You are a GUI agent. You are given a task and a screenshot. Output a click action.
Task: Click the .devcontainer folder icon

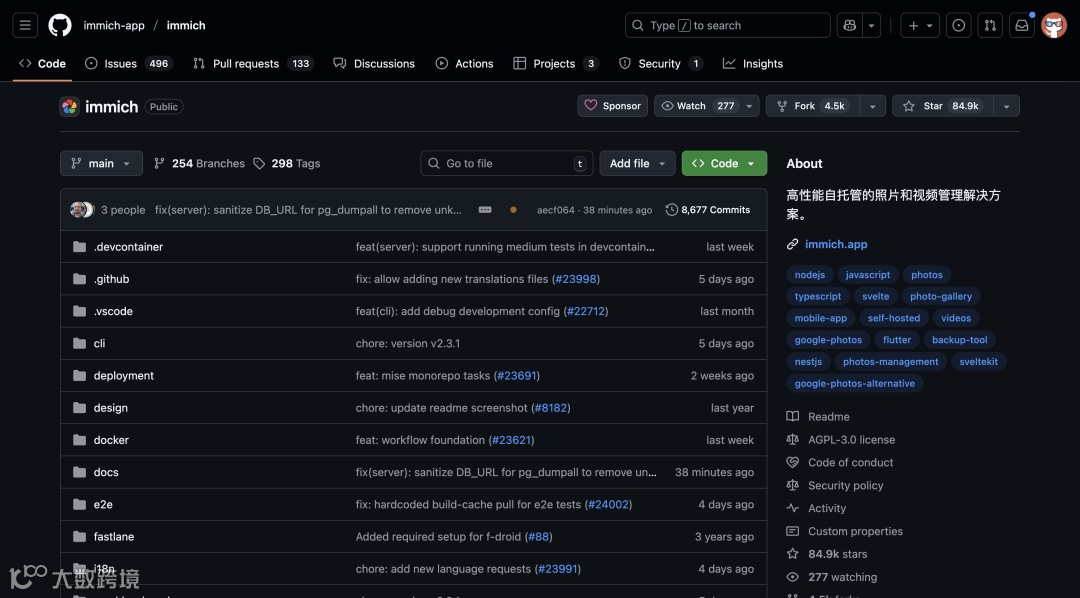(80, 247)
